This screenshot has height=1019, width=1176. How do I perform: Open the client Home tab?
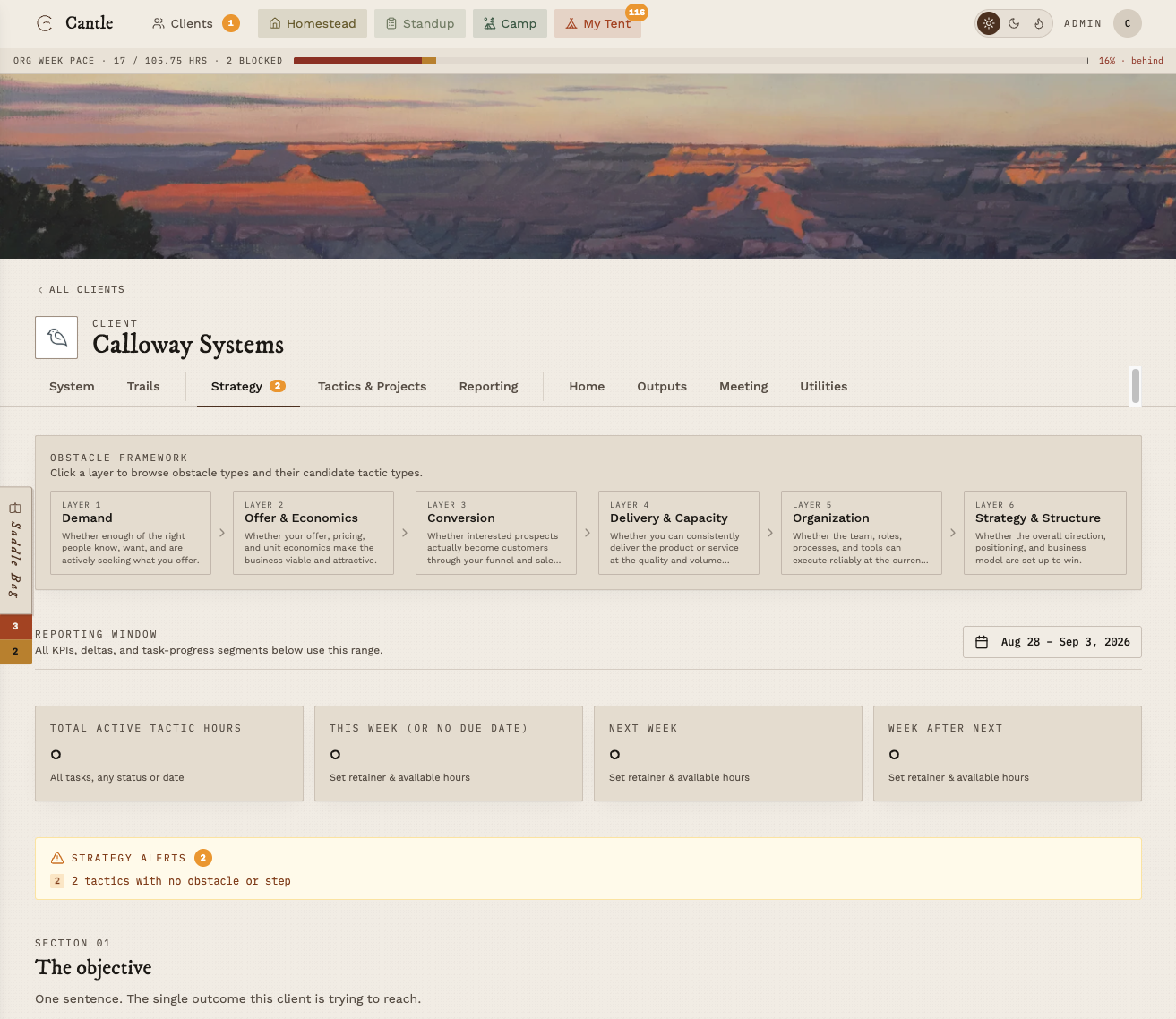click(587, 387)
